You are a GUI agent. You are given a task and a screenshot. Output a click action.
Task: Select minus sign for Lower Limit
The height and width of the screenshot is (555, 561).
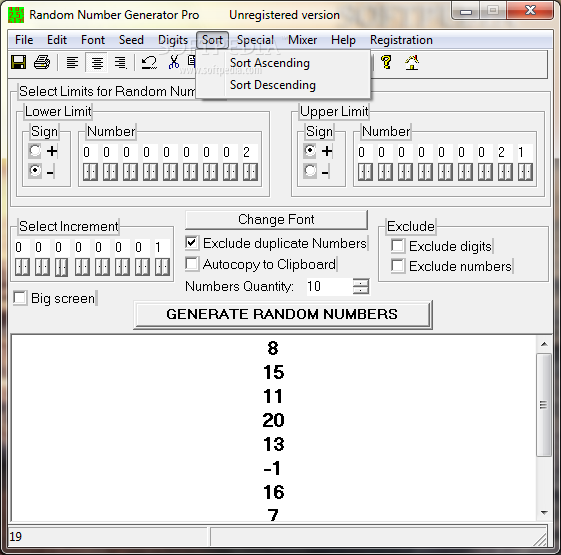click(35, 171)
